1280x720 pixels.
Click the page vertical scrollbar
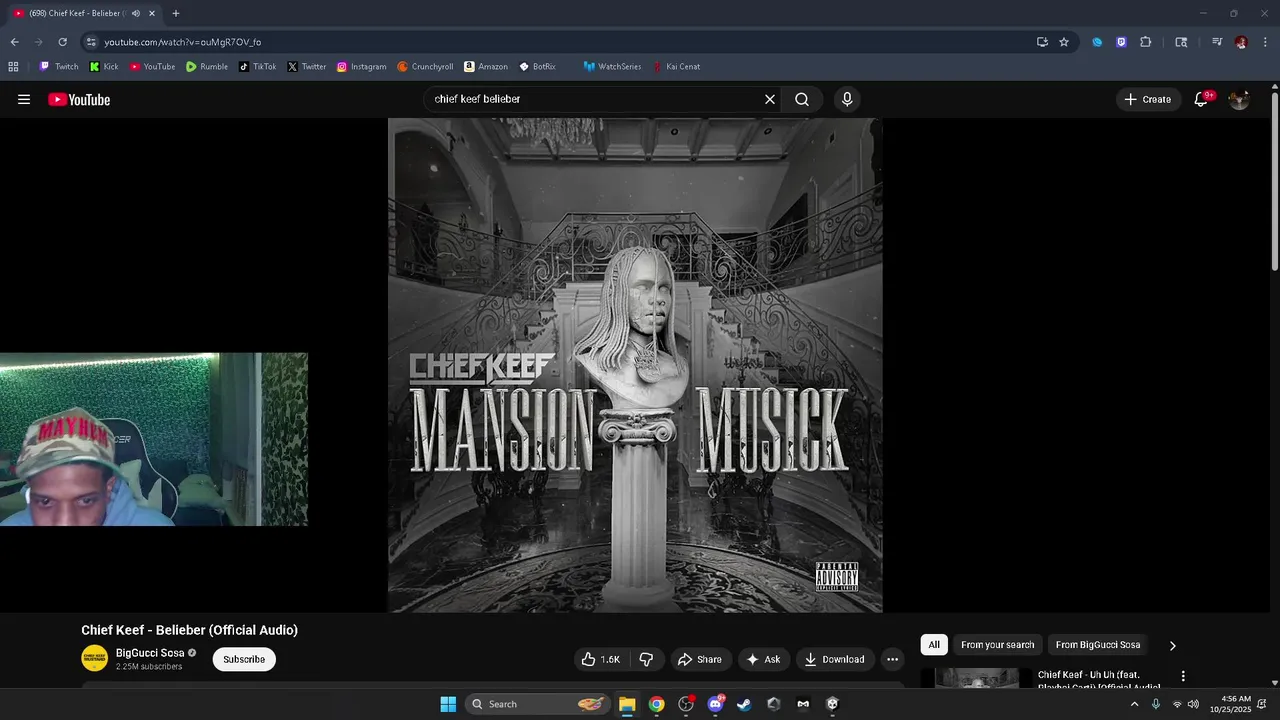pos(1274,182)
